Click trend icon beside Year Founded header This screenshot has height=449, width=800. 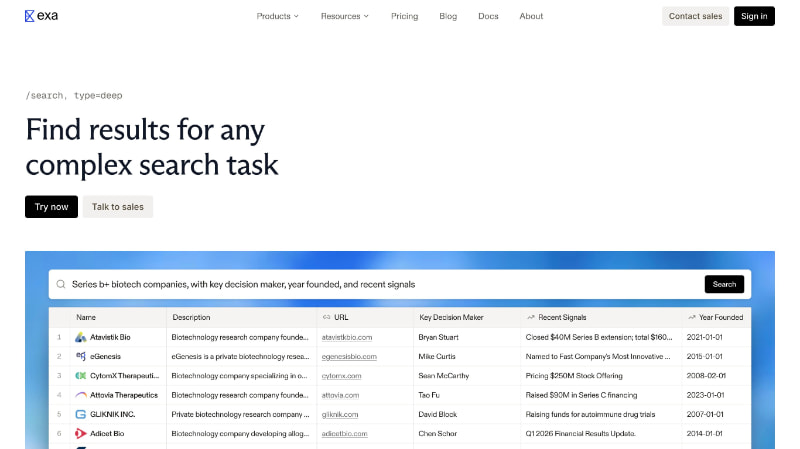[x=692, y=317]
